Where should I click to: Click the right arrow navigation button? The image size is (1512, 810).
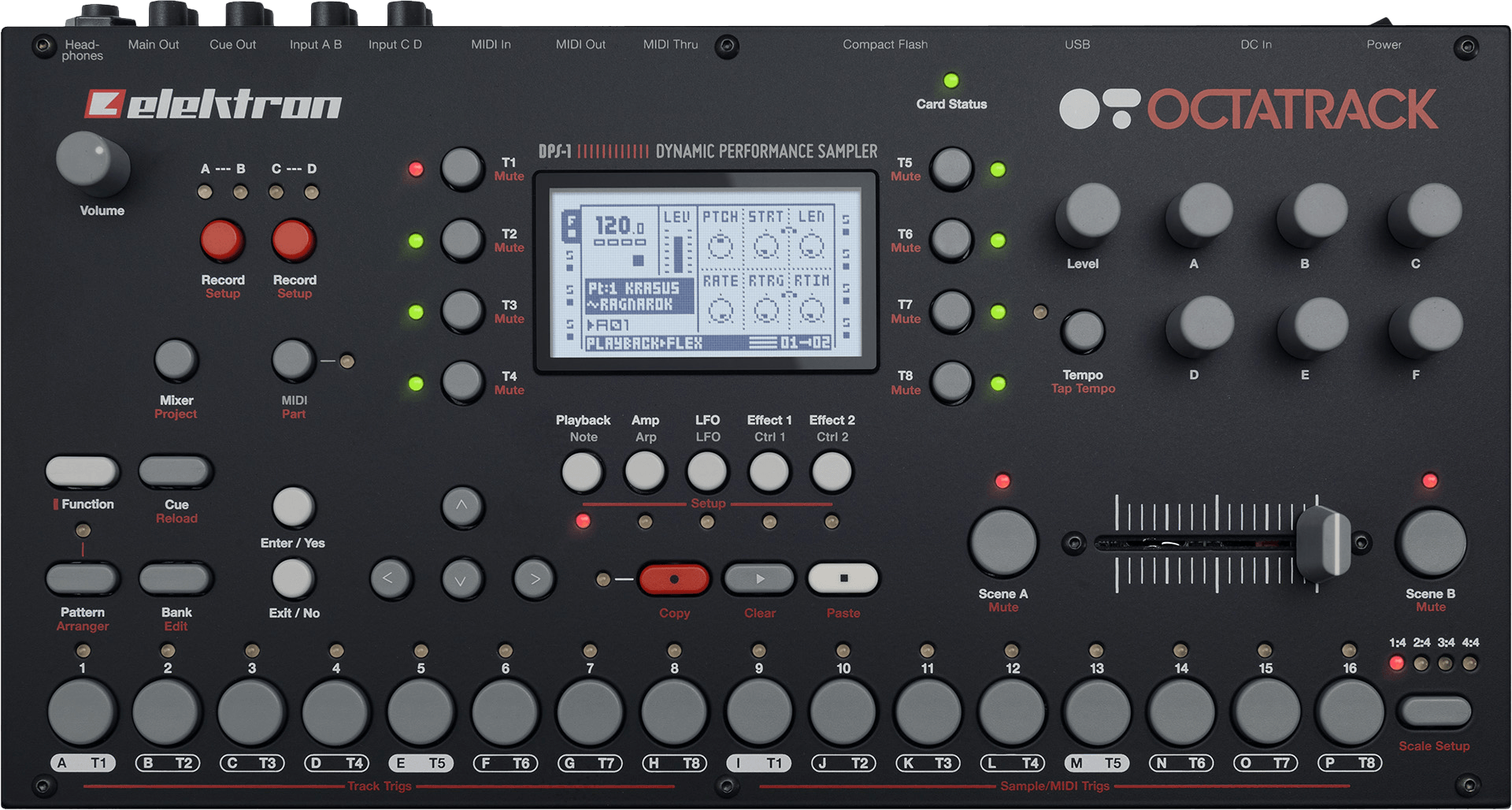[534, 579]
